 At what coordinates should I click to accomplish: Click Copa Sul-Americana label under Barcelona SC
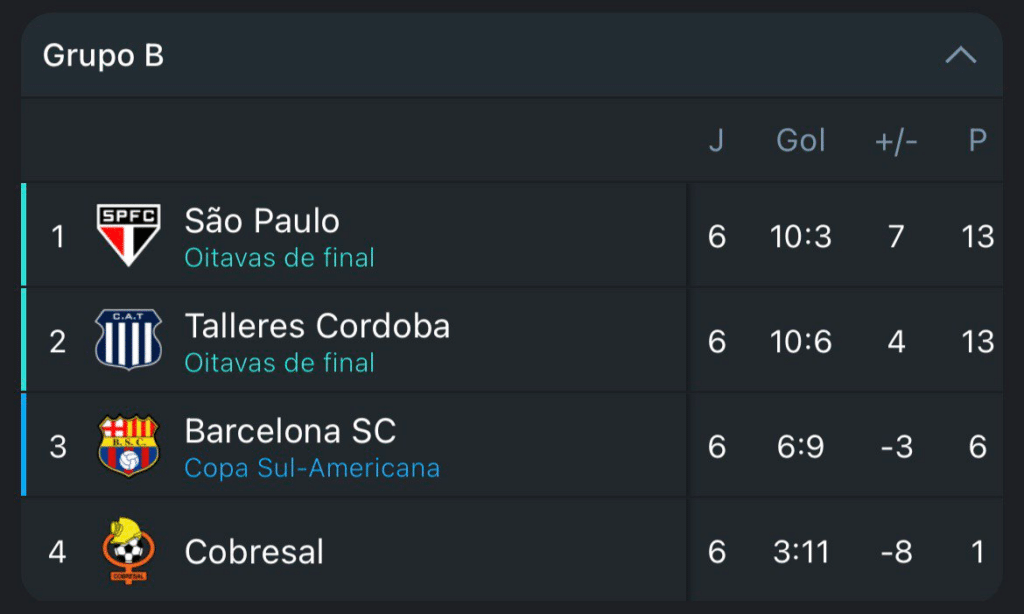coord(312,468)
